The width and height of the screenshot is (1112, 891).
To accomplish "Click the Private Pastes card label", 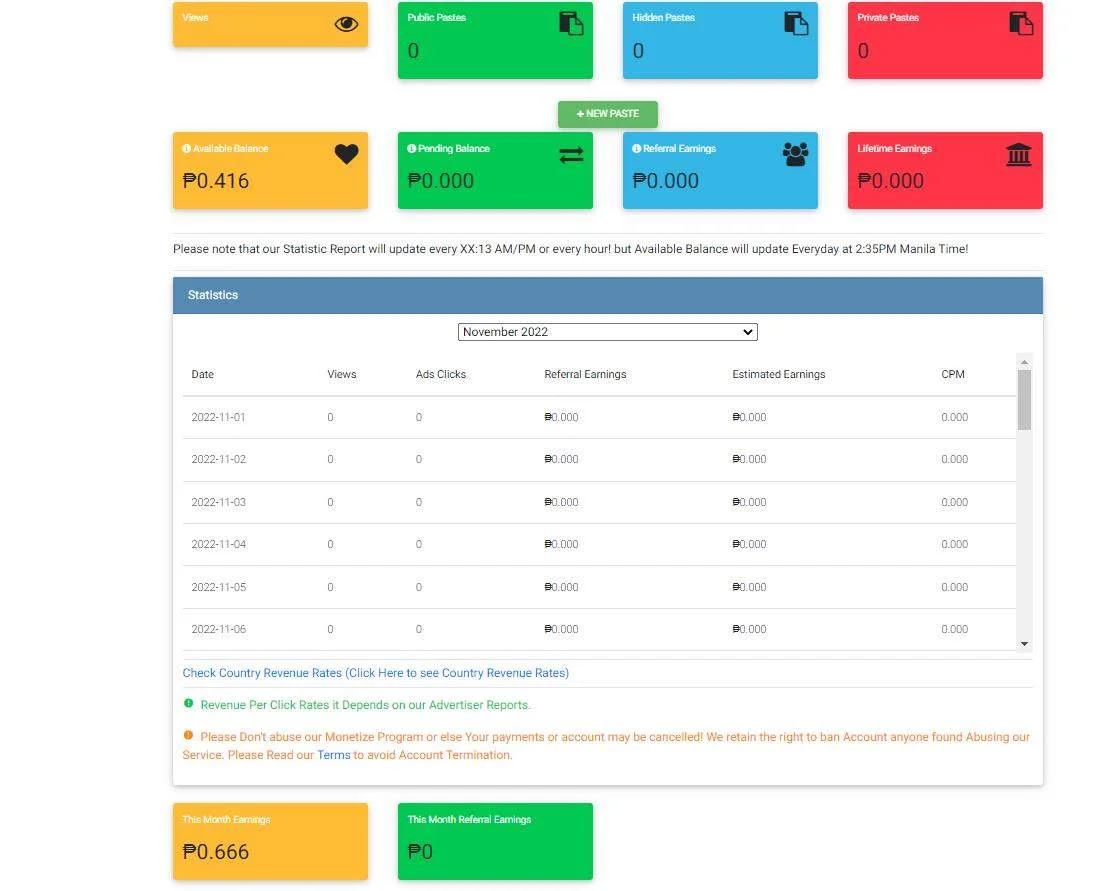I will point(888,18).
